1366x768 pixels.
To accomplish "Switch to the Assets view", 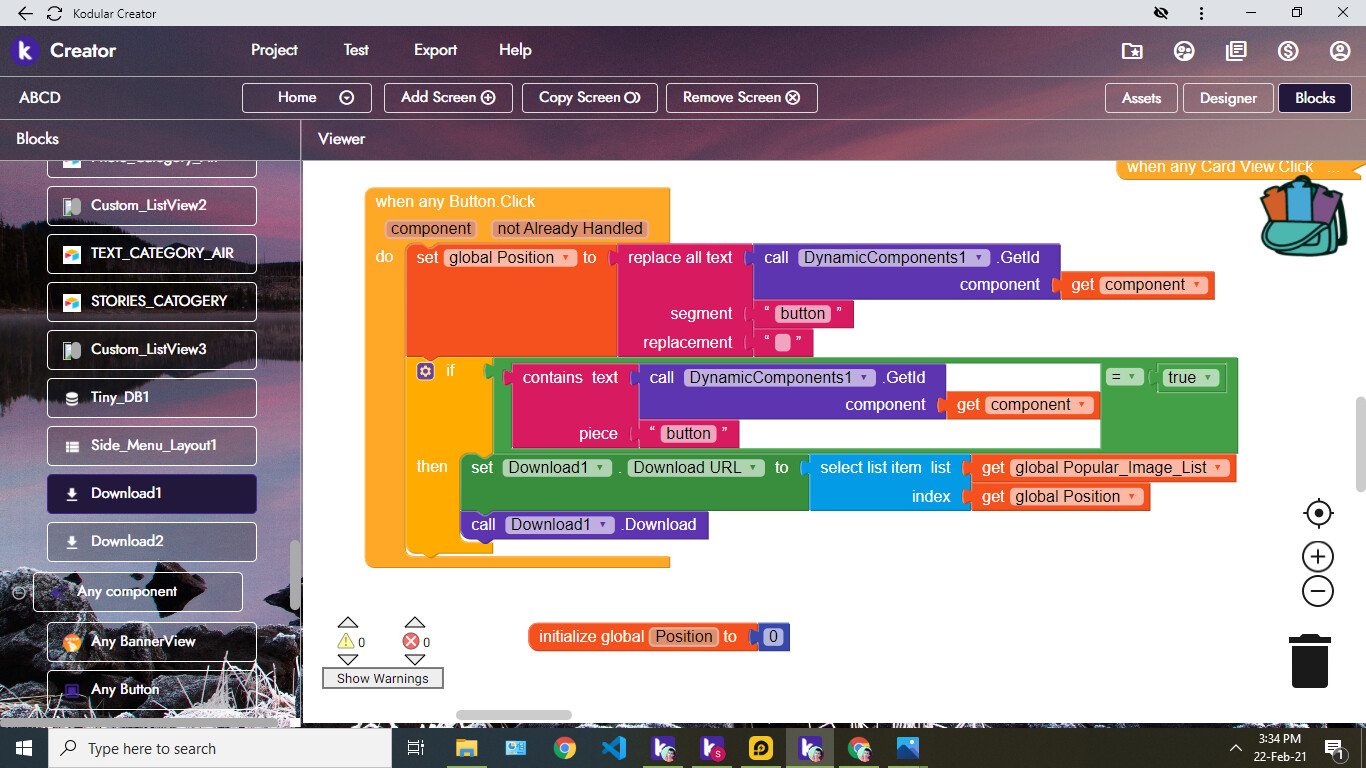I will (1141, 98).
